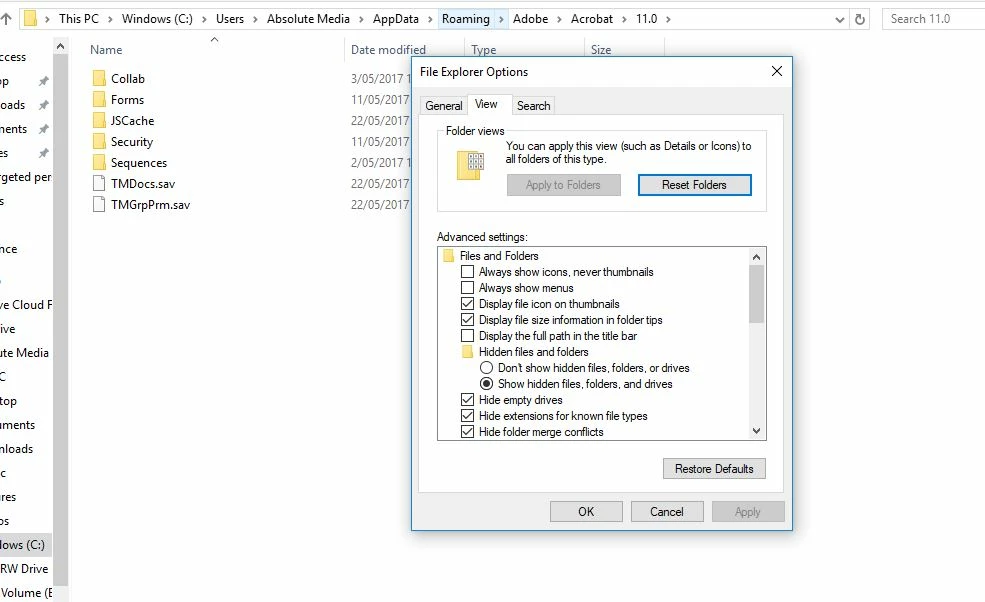Viewport: 985px width, 602px height.
Task: Click navigation pane scrollbar up arrow
Action: click(60, 46)
